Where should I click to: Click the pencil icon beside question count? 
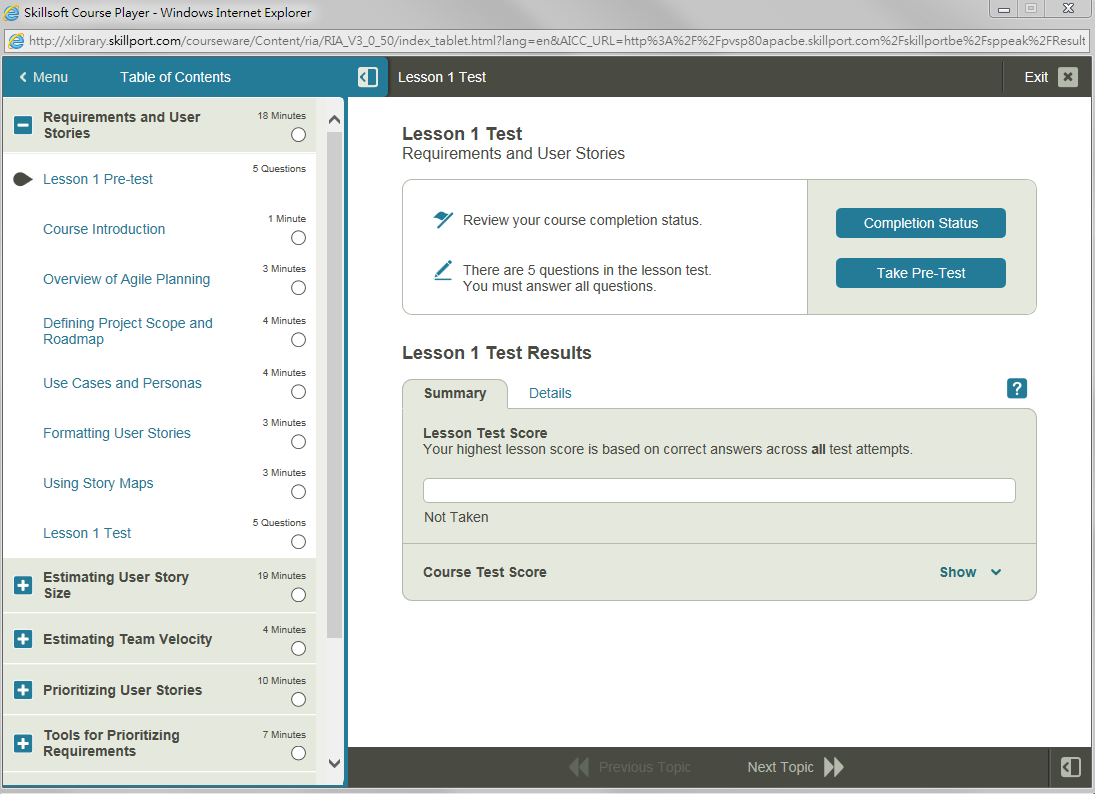pos(443,270)
